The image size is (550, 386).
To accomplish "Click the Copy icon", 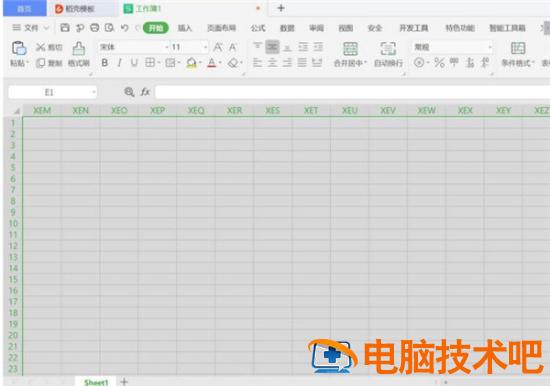I will [40, 63].
